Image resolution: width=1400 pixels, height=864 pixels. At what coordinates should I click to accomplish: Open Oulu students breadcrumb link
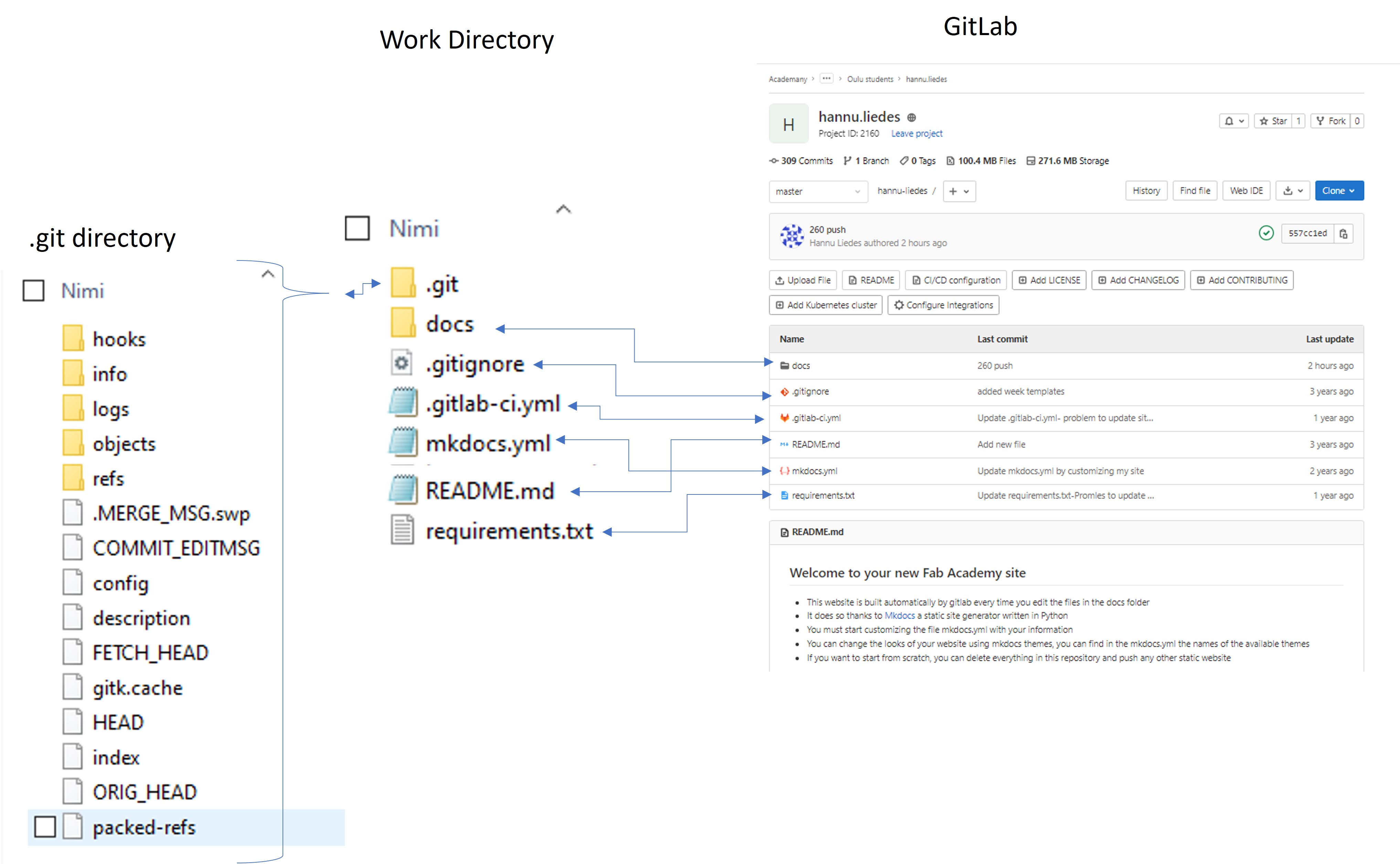(x=870, y=79)
